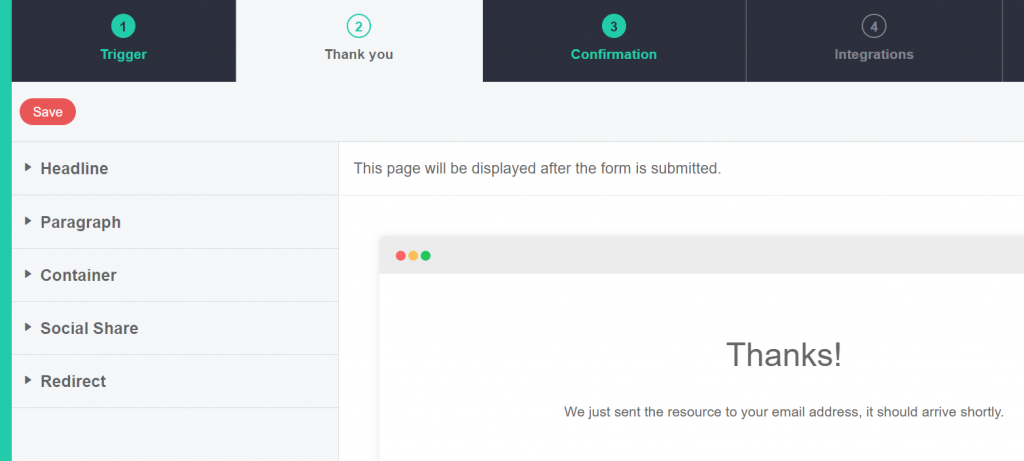Image resolution: width=1024 pixels, height=461 pixels.
Task: Select the email sent paragraph in preview
Action: (783, 412)
